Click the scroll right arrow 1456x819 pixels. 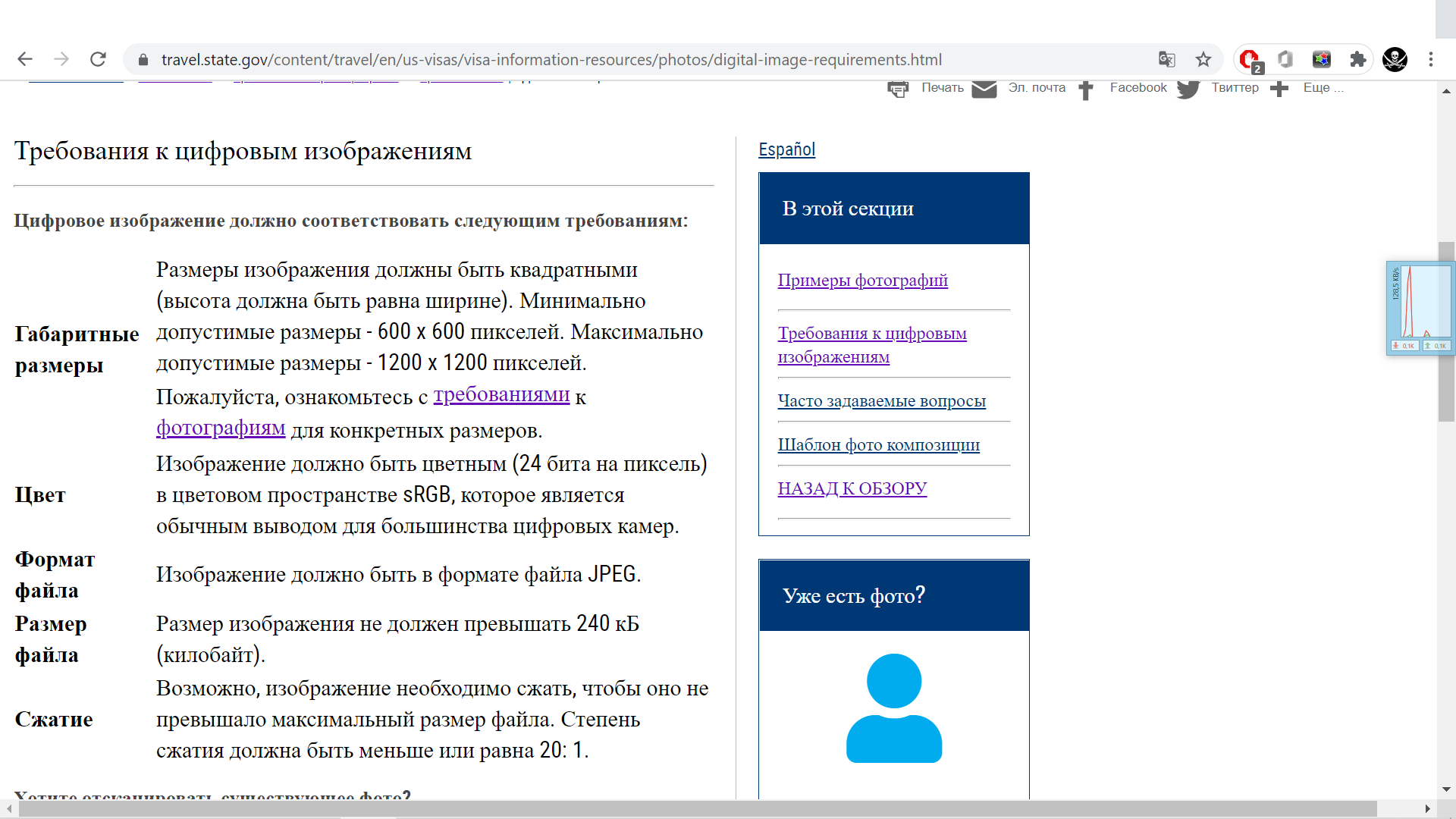[x=1428, y=809]
